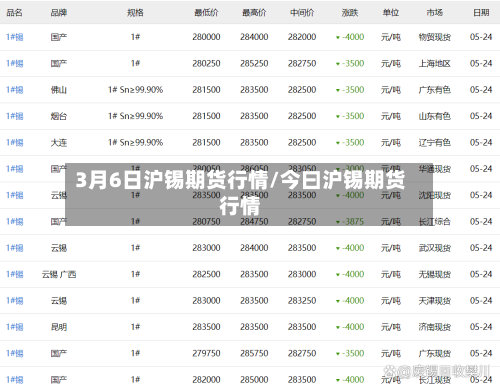Select the 长江综合 market cell
Viewport: 500px width, 389px height.
point(435,222)
